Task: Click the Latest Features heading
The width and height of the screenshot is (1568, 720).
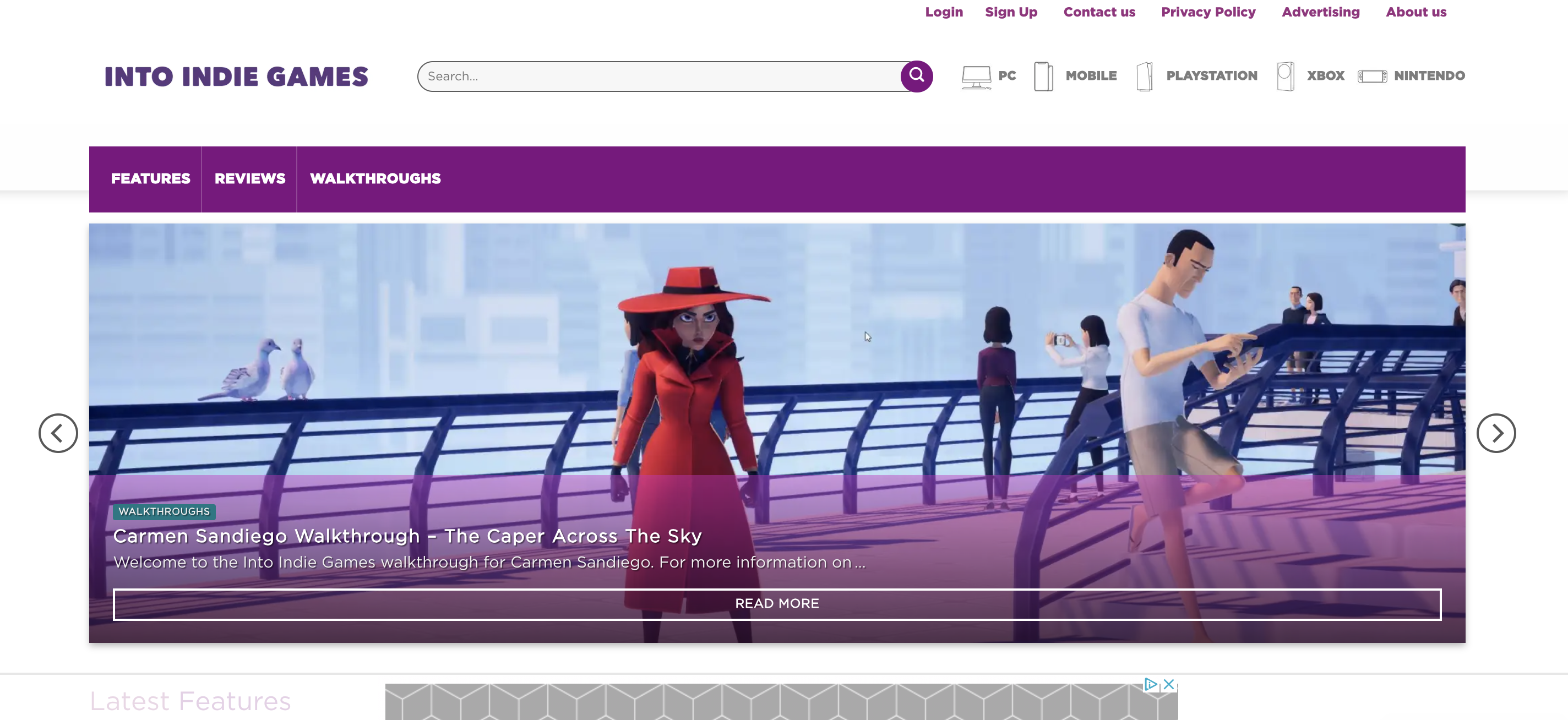Action: (190, 701)
